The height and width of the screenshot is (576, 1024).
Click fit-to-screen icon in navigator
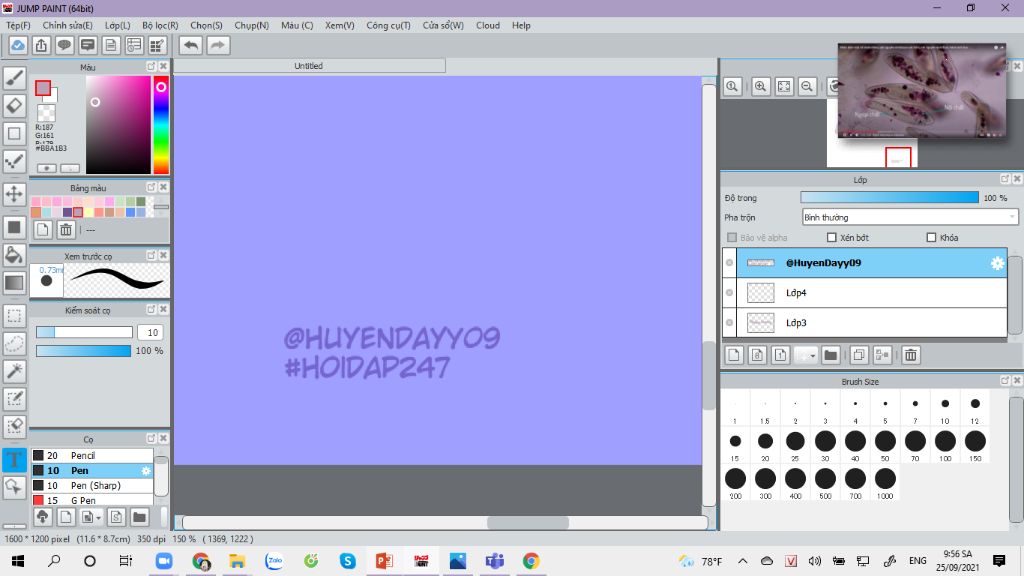(x=784, y=86)
